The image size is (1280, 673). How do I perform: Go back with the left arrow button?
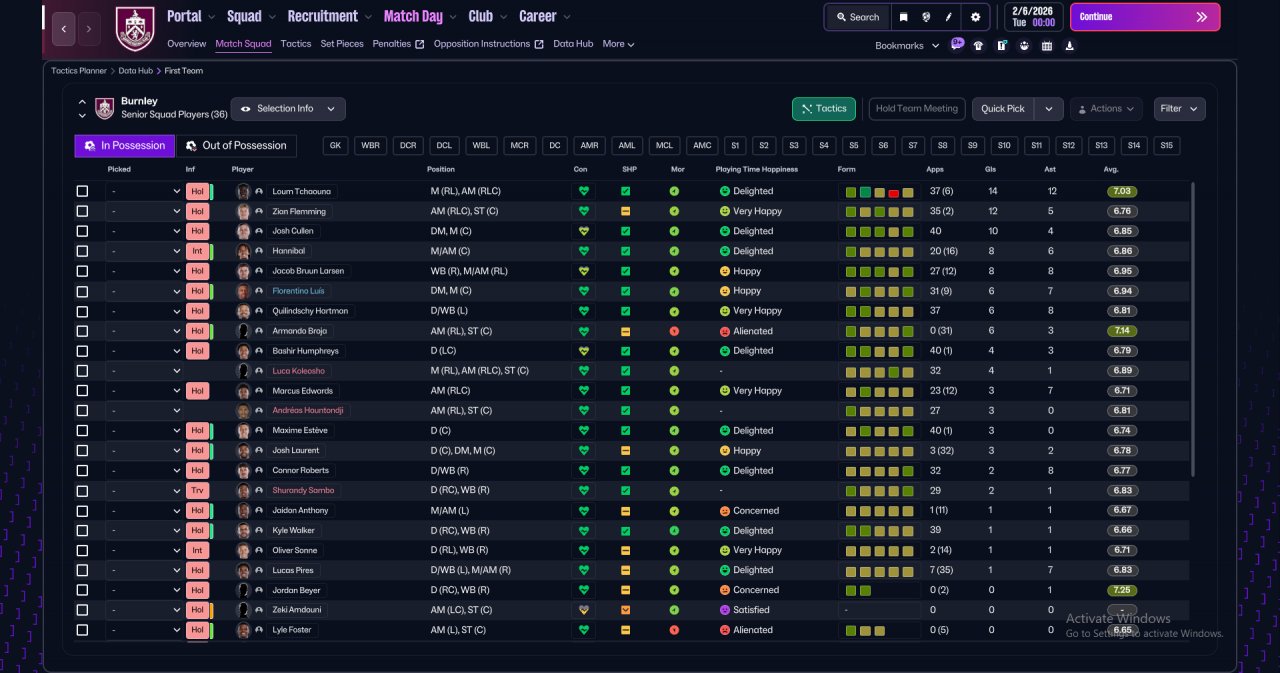click(63, 29)
